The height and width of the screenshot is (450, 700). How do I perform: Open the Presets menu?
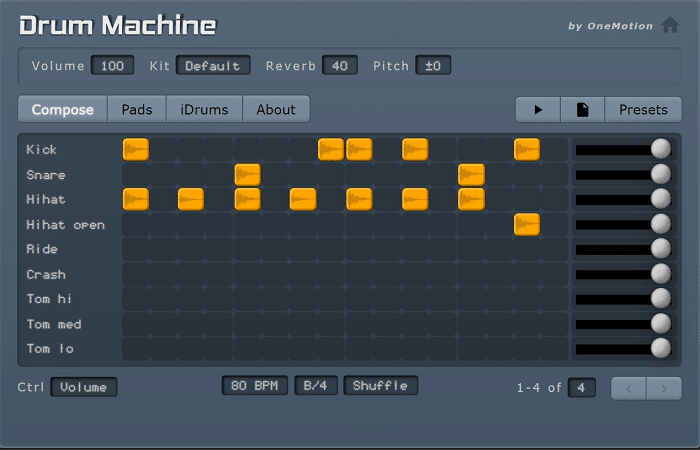(x=643, y=109)
